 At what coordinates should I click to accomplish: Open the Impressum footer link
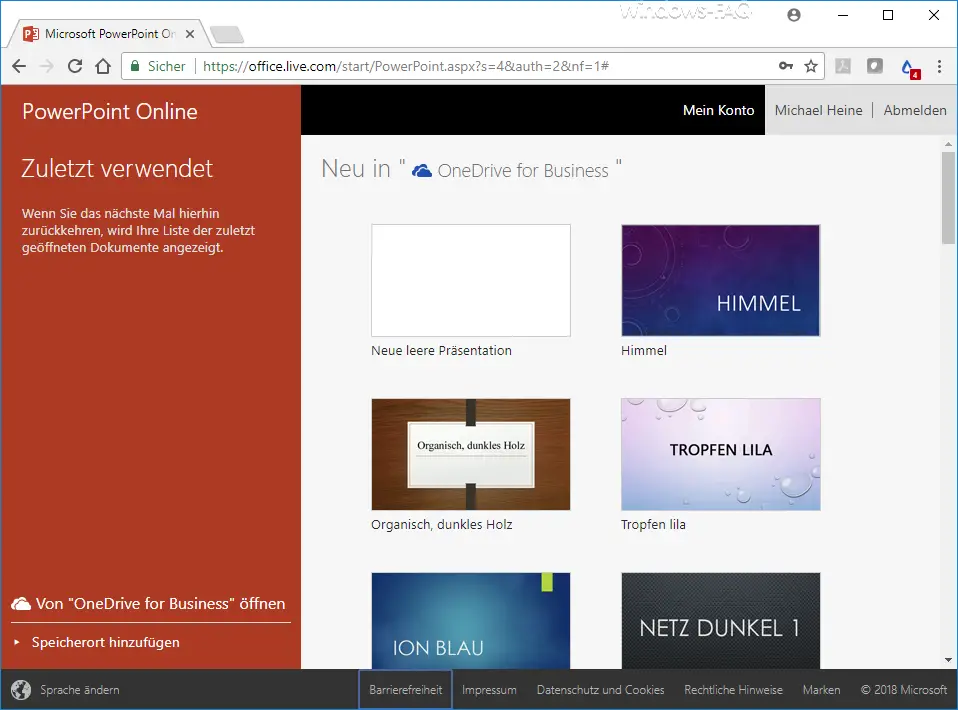(489, 690)
